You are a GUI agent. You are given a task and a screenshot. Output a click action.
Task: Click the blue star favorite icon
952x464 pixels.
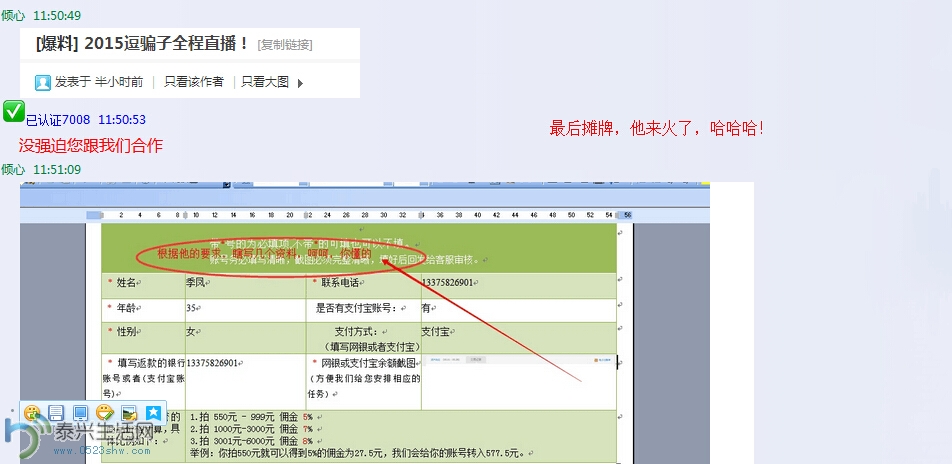click(153, 413)
